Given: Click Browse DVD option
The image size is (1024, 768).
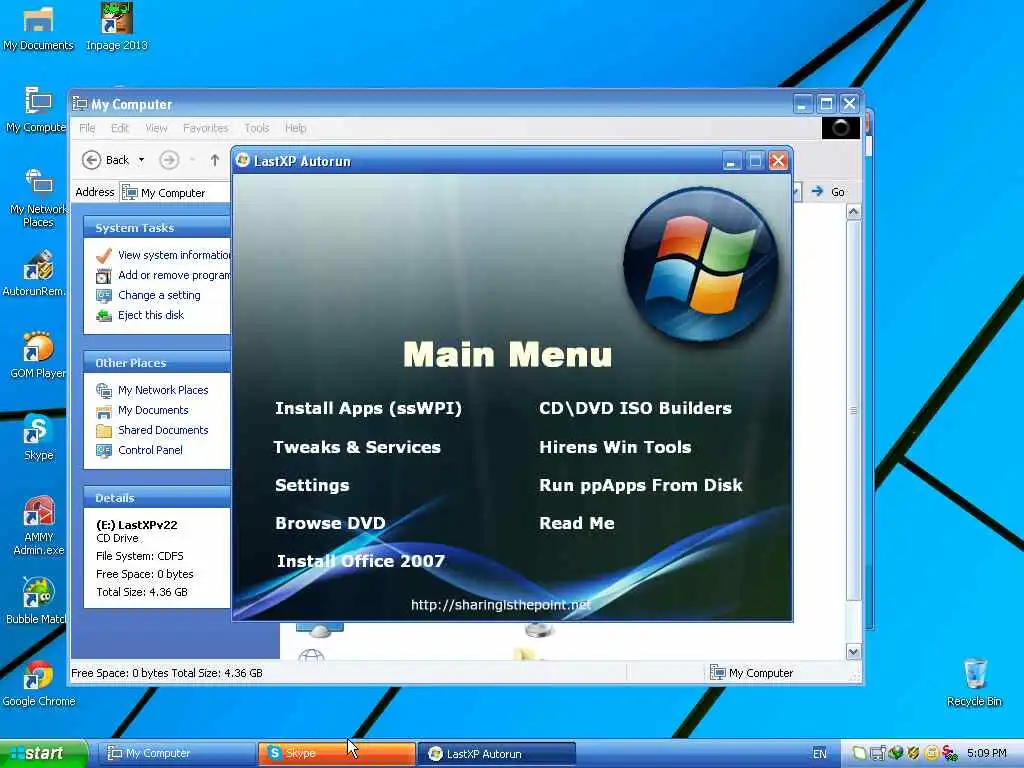Looking at the screenshot, I should 330,523.
